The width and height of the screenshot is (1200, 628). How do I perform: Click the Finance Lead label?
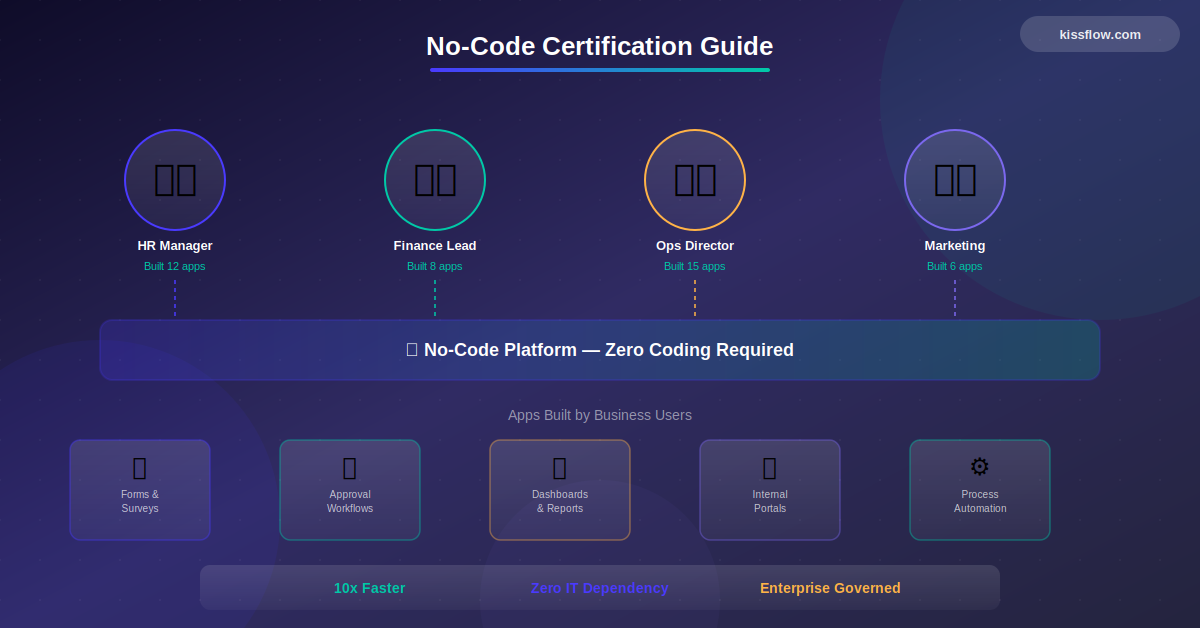coord(435,246)
